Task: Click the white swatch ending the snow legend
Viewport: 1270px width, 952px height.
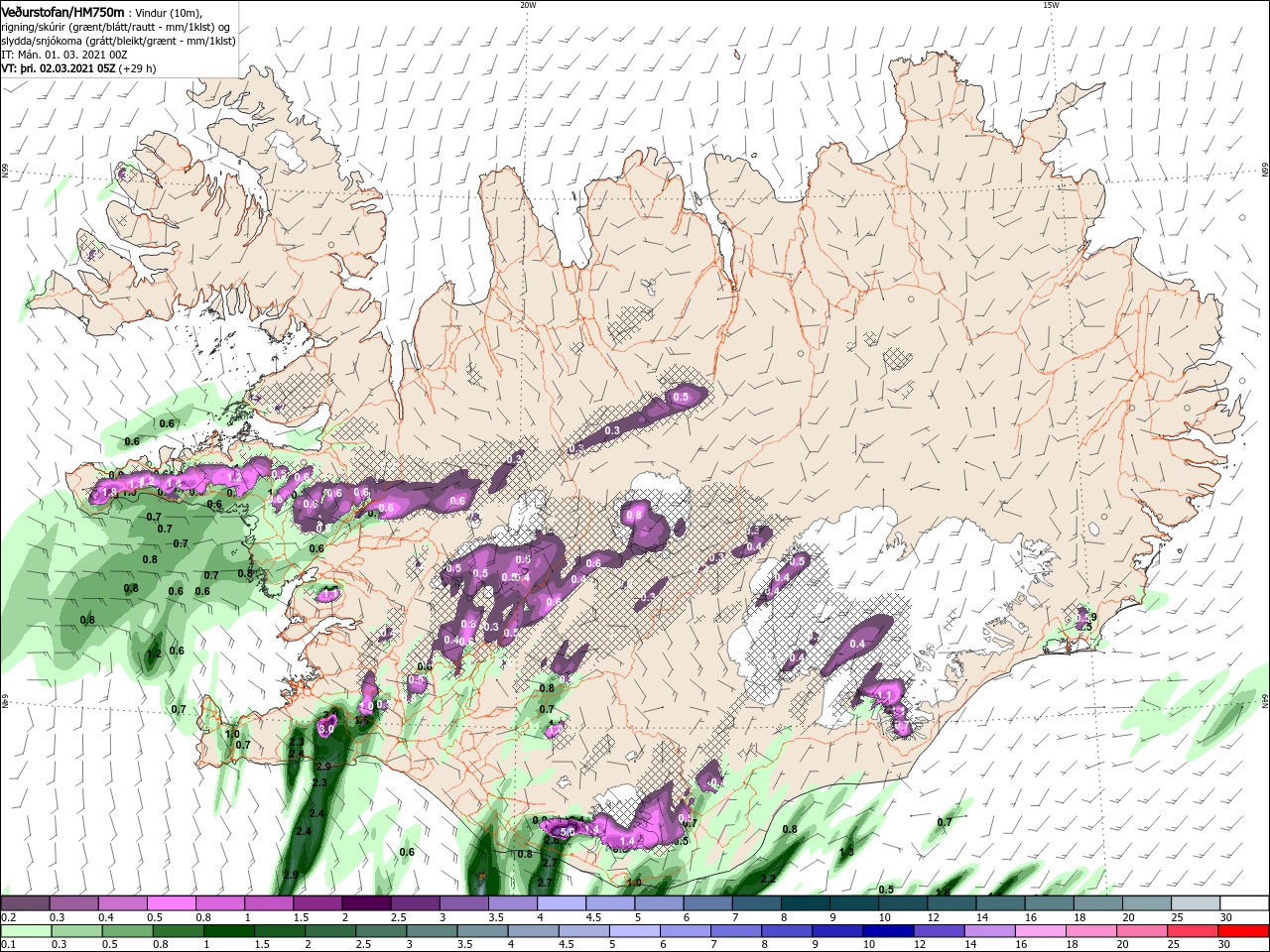Action: (x=1243, y=903)
